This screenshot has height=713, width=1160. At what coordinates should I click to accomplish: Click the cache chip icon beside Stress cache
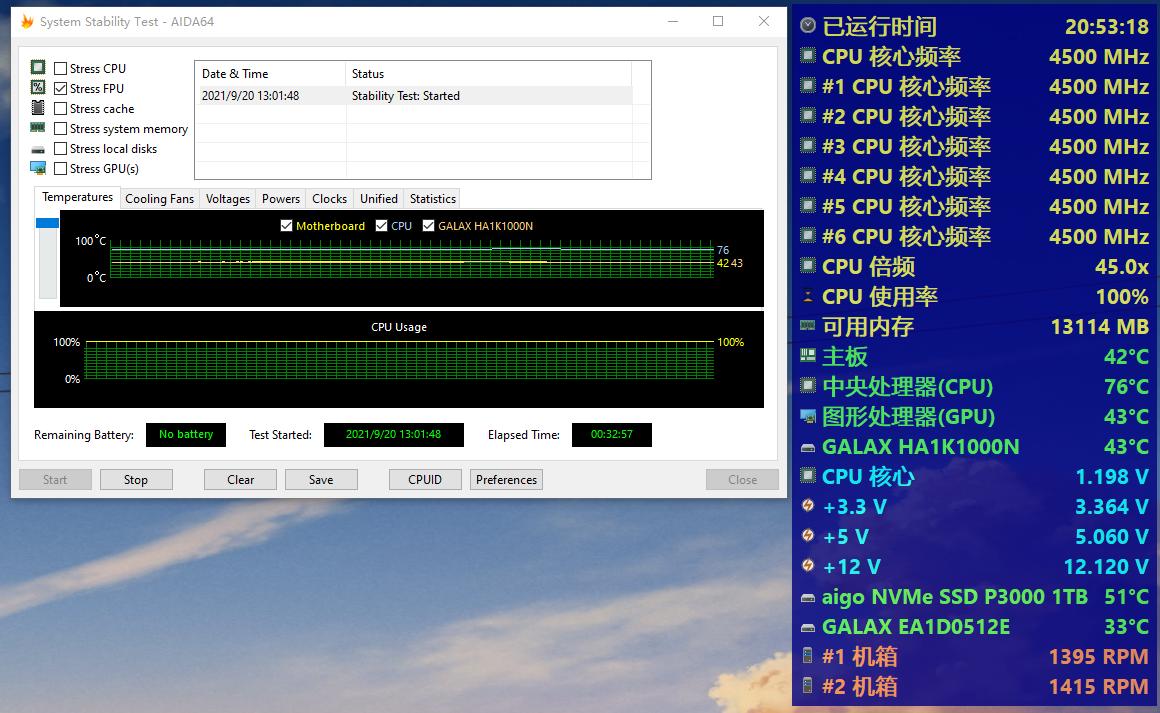(38, 108)
